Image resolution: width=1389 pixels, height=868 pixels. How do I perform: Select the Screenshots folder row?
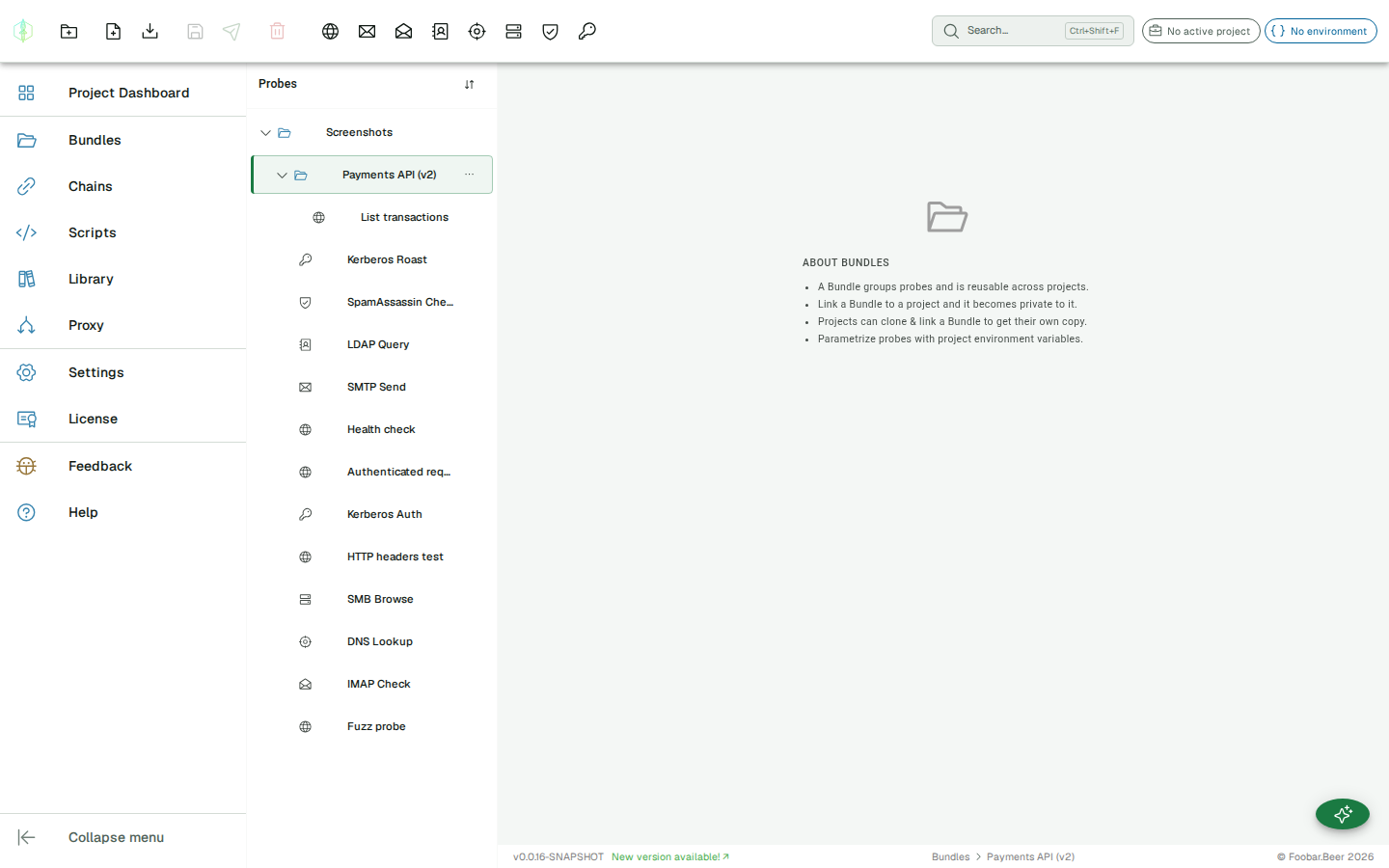tap(372, 132)
